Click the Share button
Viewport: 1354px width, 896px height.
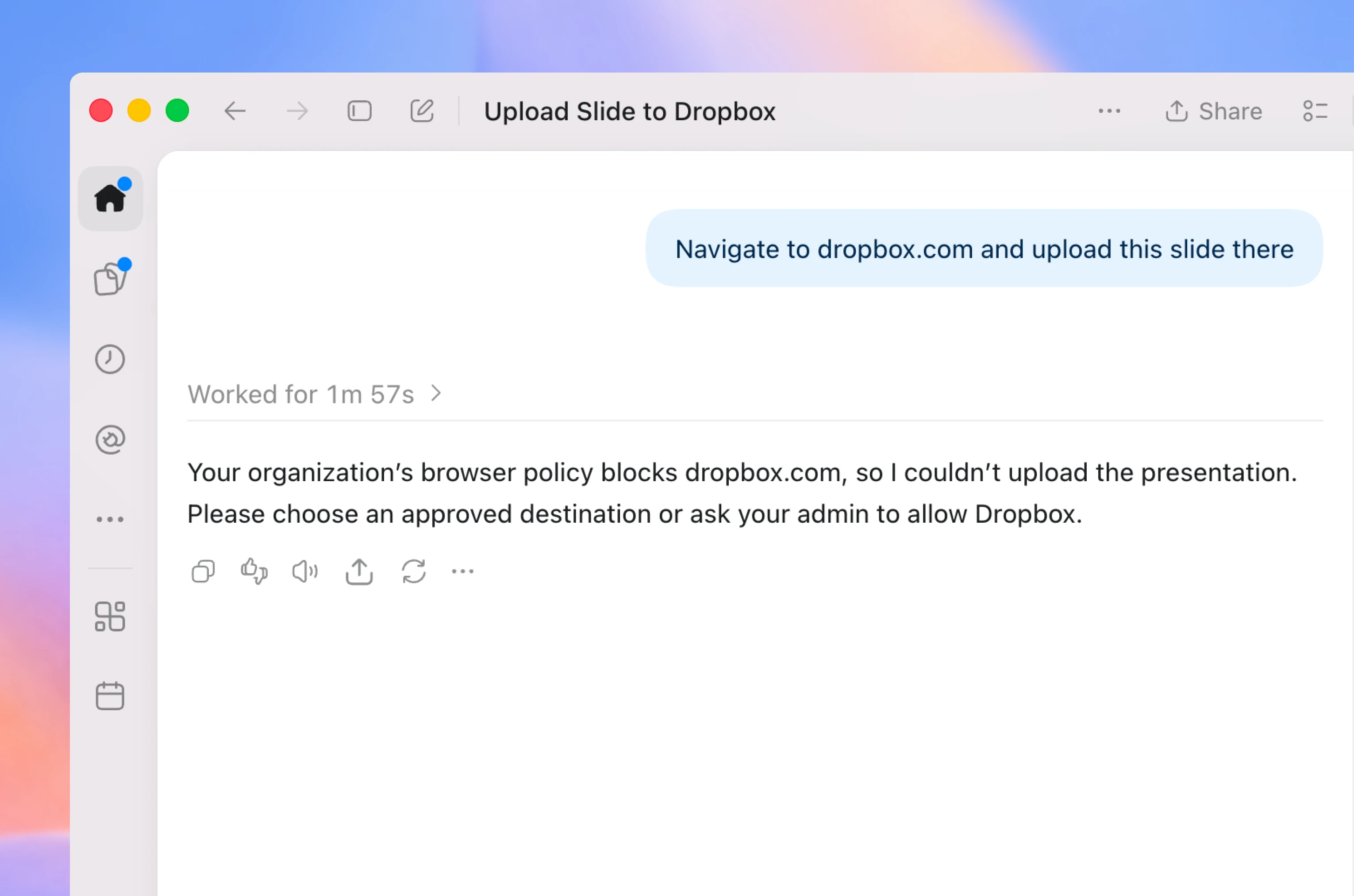click(x=1214, y=111)
